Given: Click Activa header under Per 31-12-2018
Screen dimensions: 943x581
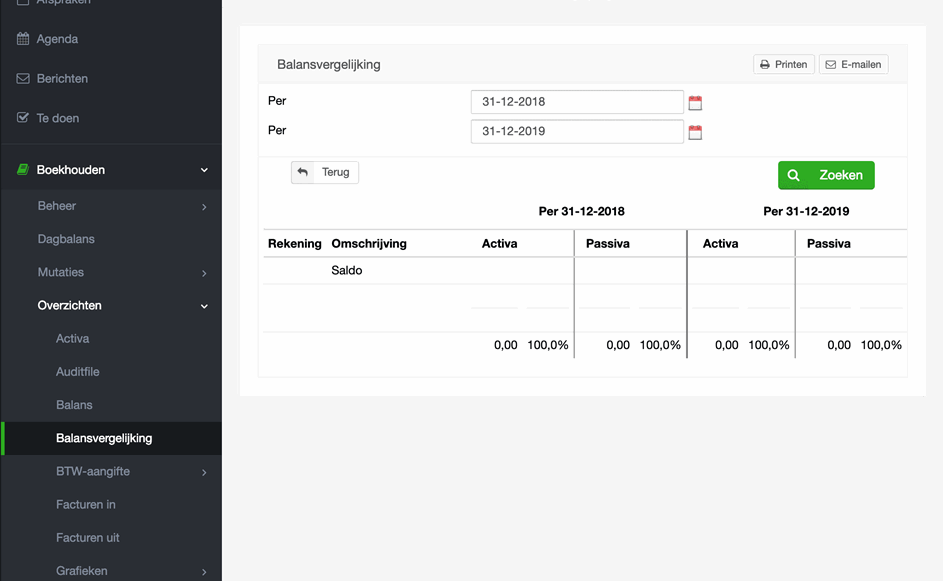Looking at the screenshot, I should point(499,244).
